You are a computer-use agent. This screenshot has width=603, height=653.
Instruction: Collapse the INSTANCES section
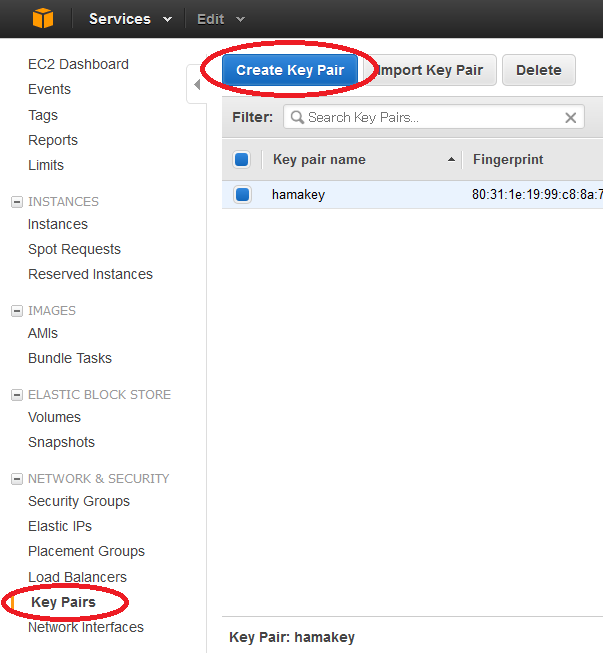(x=17, y=202)
